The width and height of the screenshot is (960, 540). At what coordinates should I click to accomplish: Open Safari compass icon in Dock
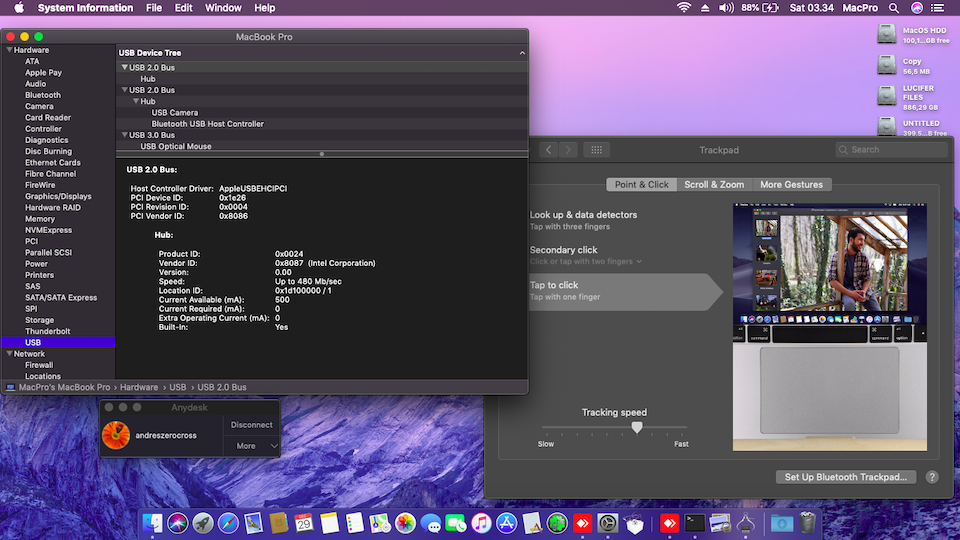click(228, 523)
